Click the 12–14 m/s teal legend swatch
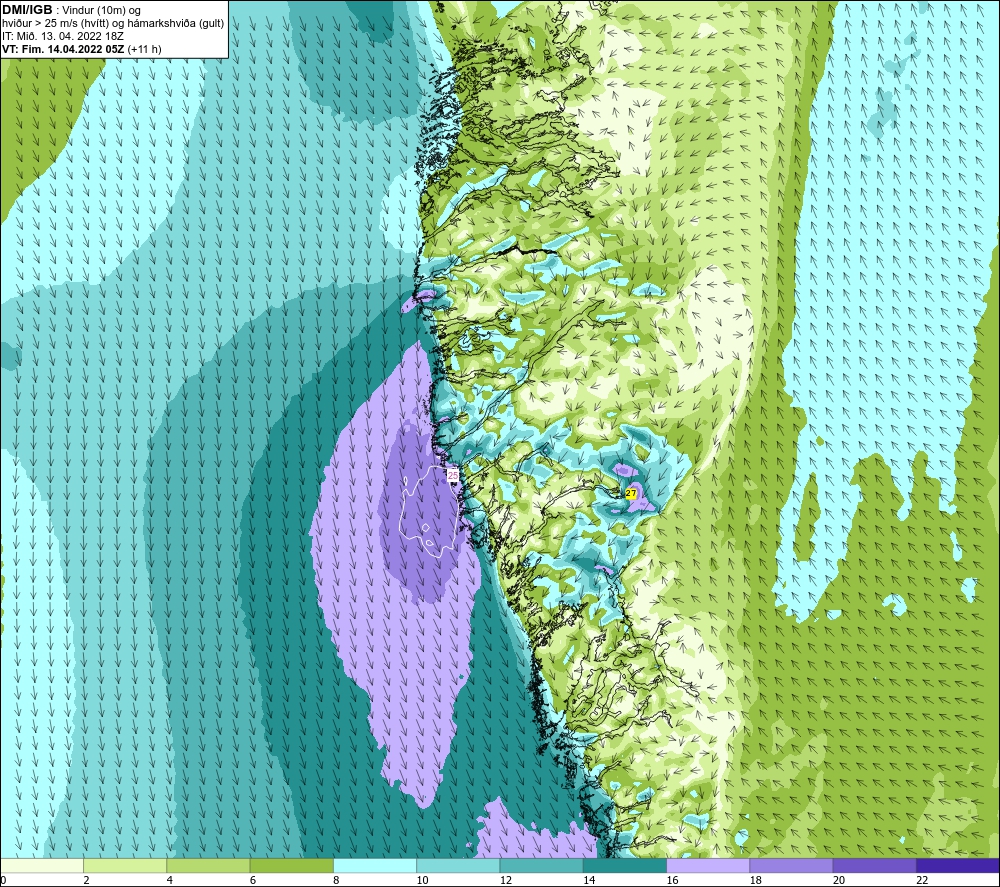 [x=541, y=866]
